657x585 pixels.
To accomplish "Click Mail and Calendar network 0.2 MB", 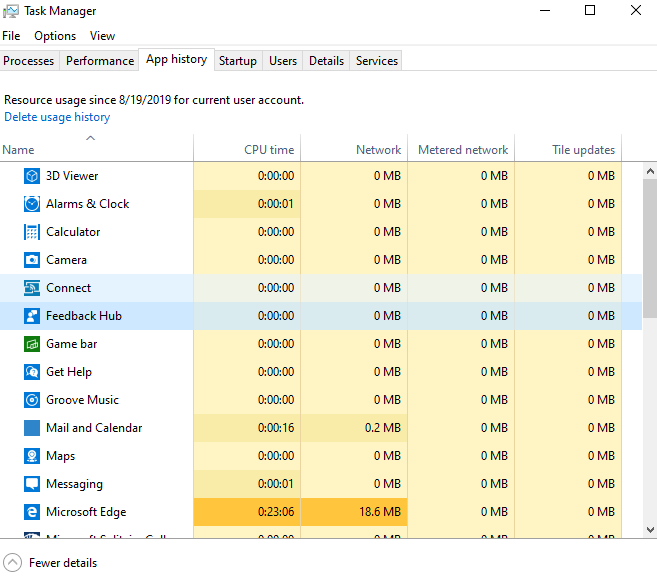I will point(354,428).
